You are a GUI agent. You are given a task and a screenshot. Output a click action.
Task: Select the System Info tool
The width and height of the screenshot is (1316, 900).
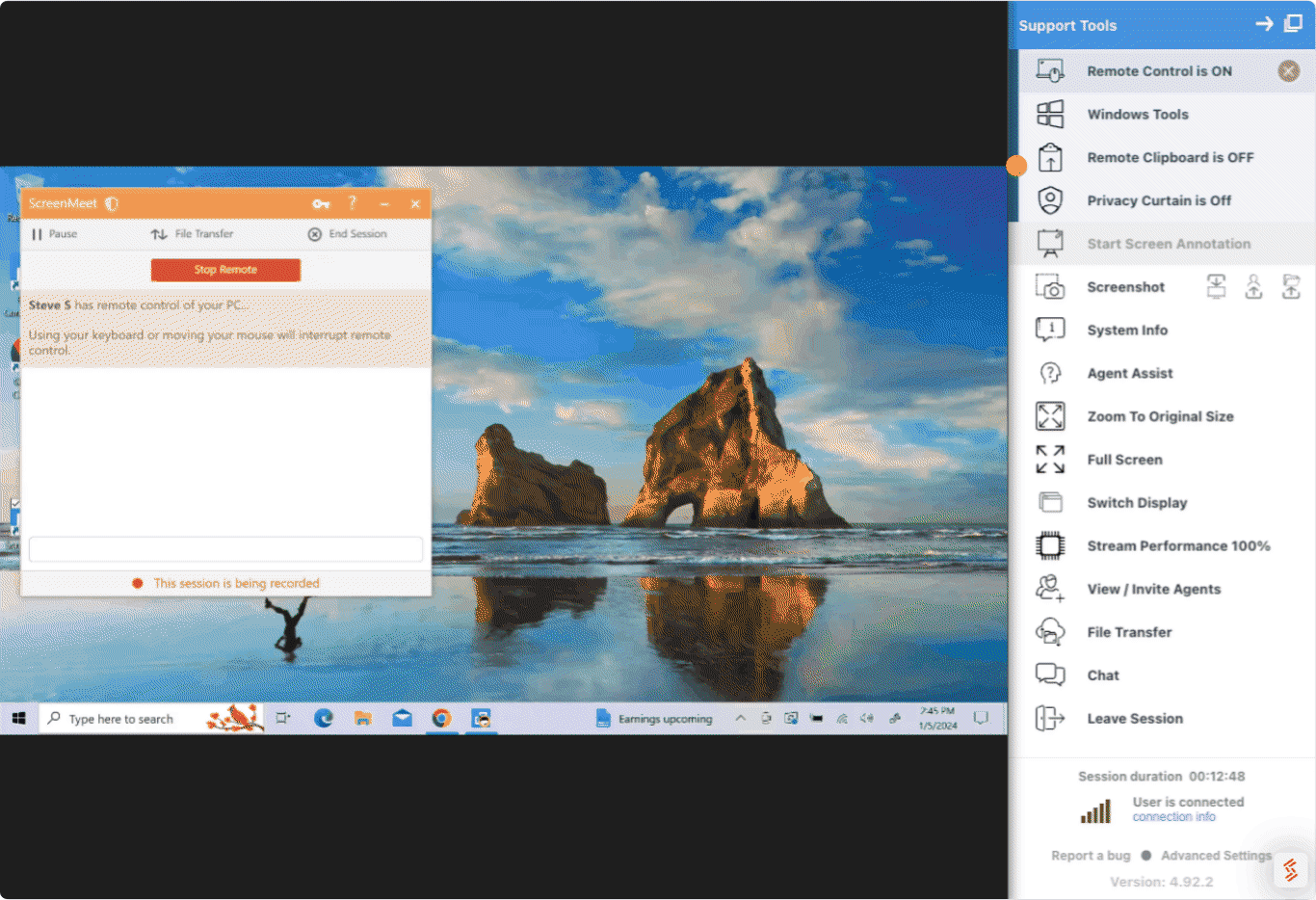tap(1126, 330)
